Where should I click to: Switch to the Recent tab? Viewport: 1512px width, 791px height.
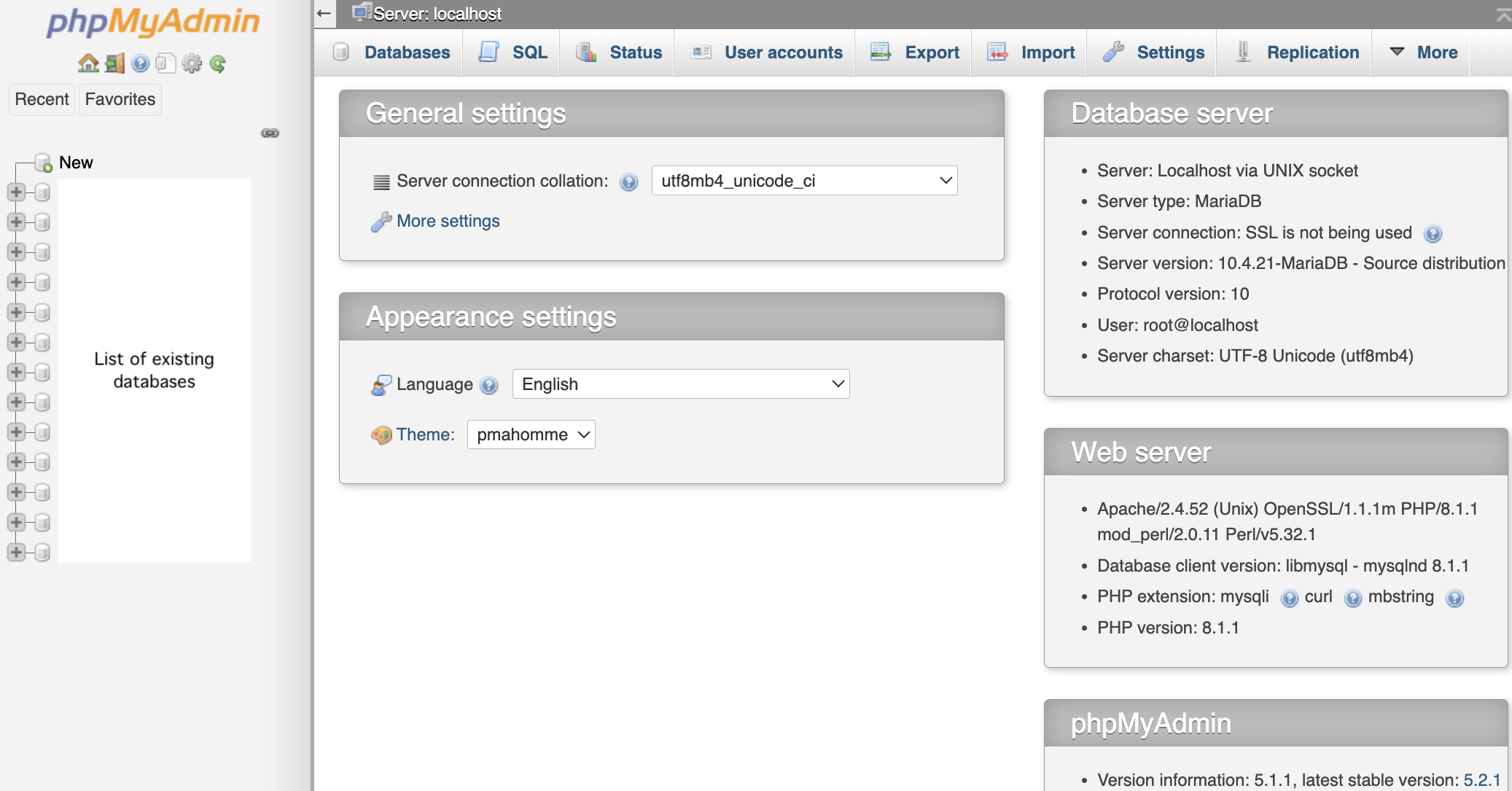coord(42,99)
